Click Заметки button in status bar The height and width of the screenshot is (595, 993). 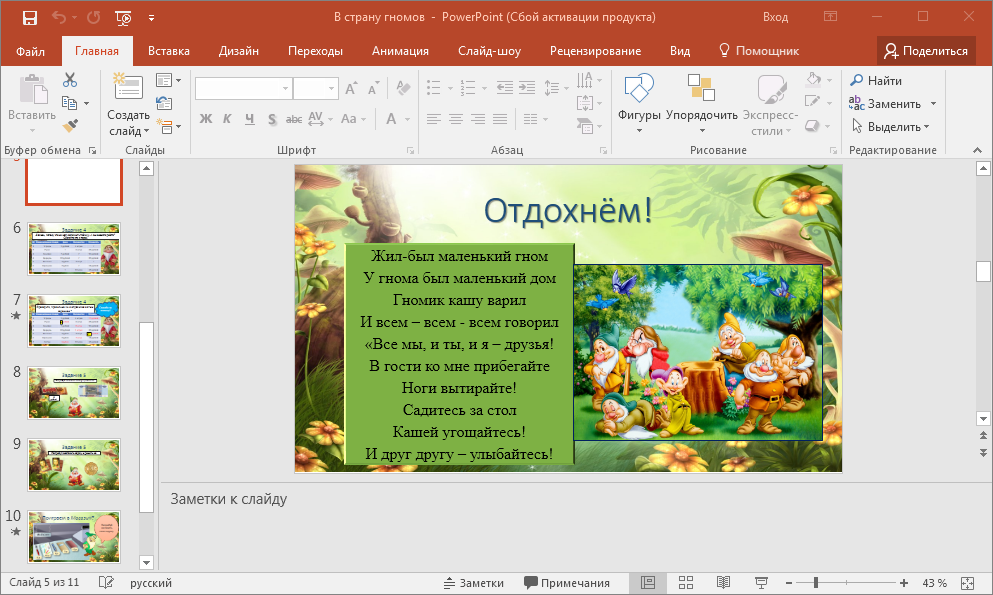click(474, 583)
